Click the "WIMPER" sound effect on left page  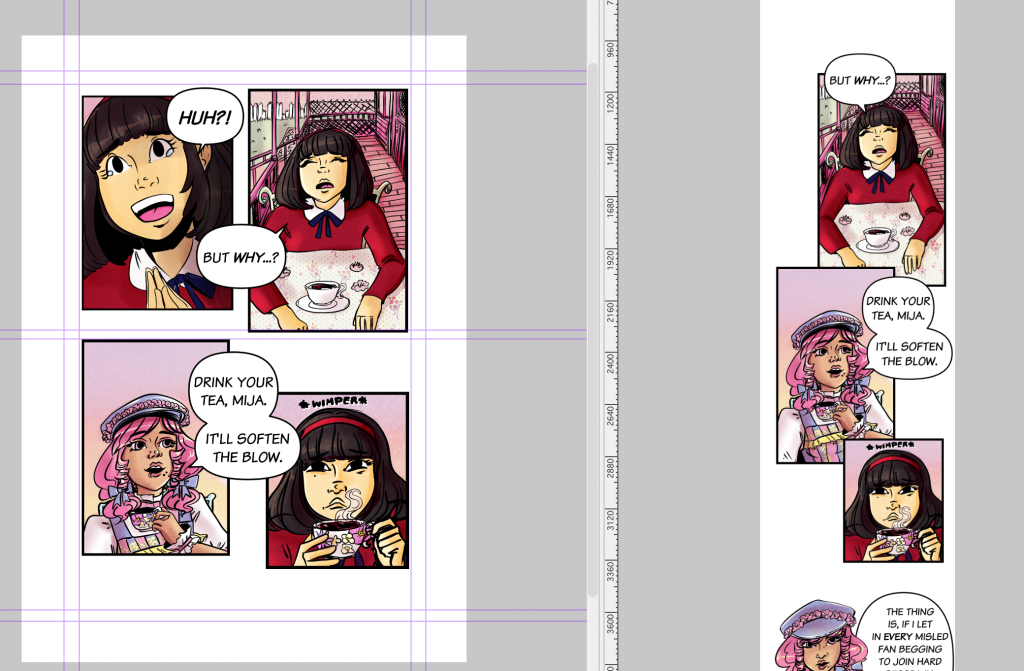coord(333,402)
